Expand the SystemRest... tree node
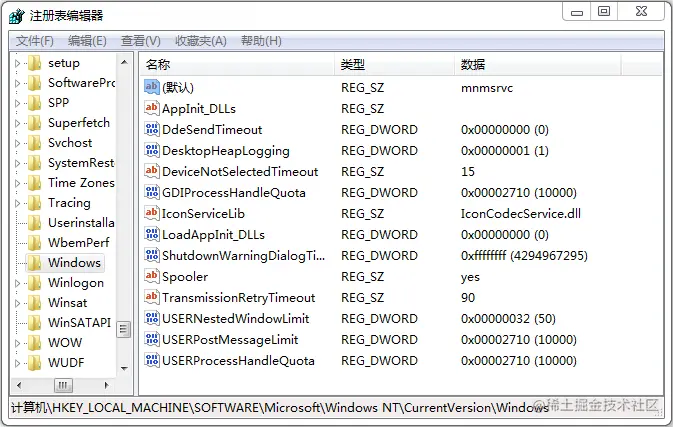Screen dimensions: 673x427 click(x=17, y=163)
